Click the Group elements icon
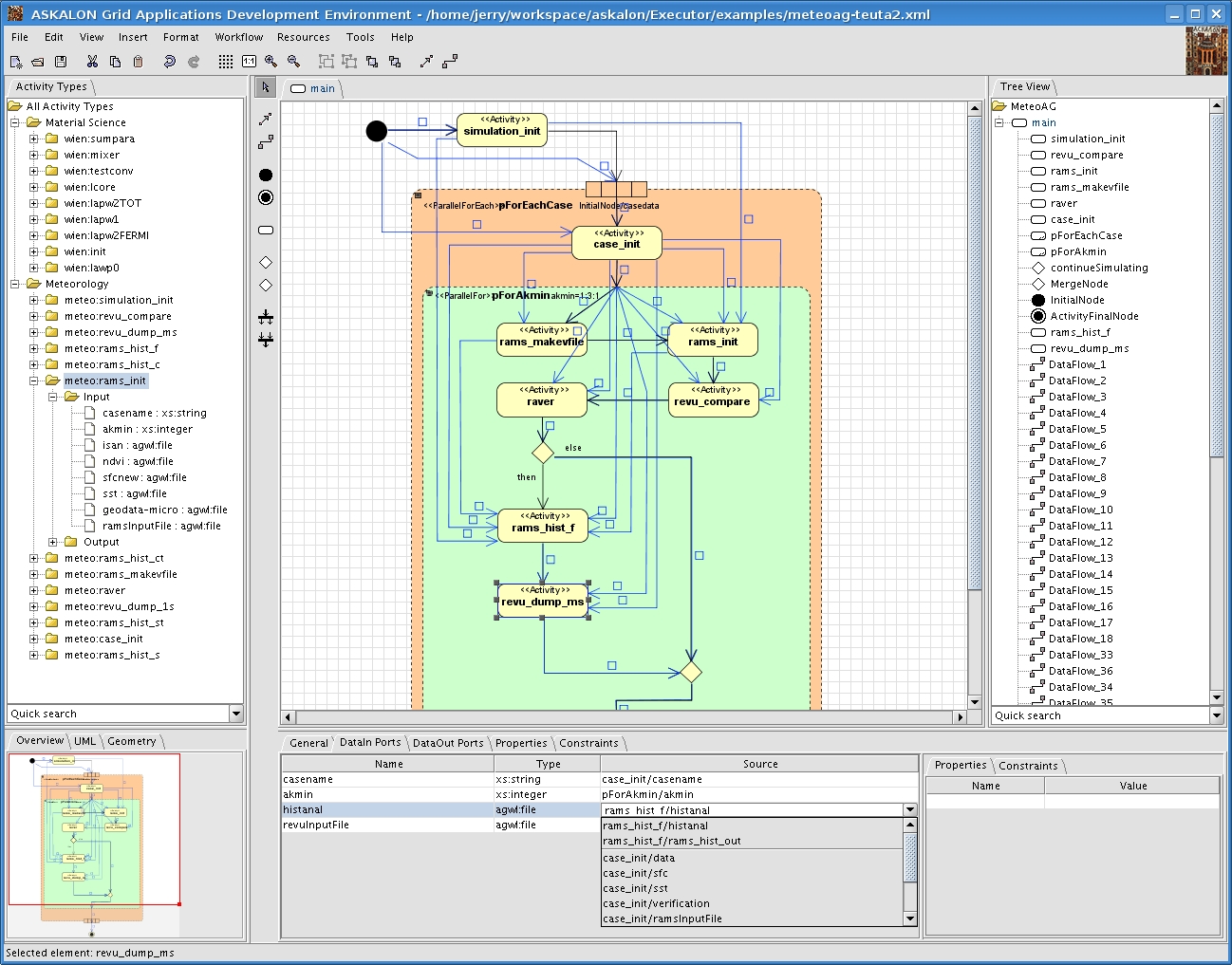1232x965 pixels. (326, 62)
